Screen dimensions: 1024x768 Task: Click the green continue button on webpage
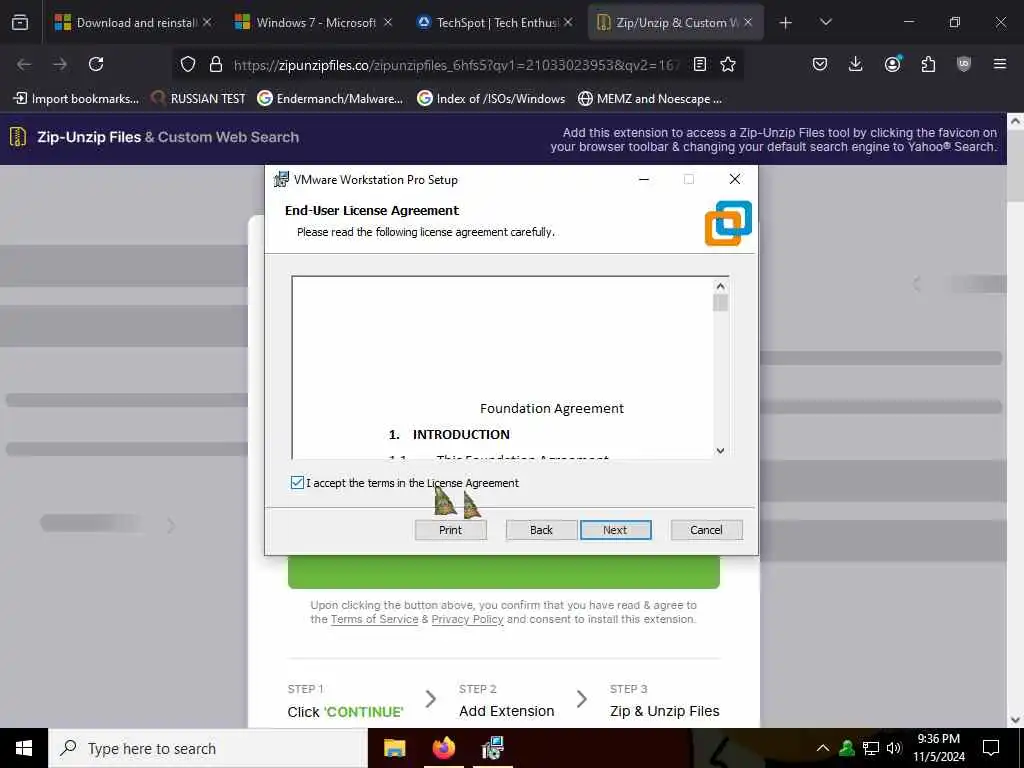(x=504, y=572)
